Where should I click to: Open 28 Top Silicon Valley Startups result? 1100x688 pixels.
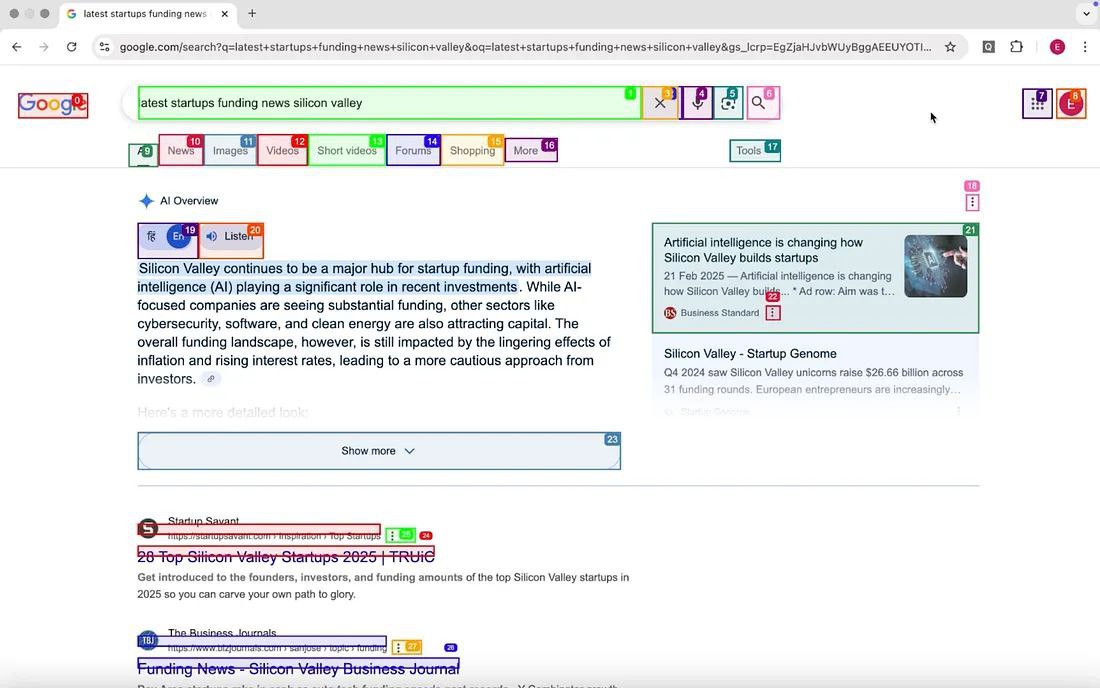point(286,557)
